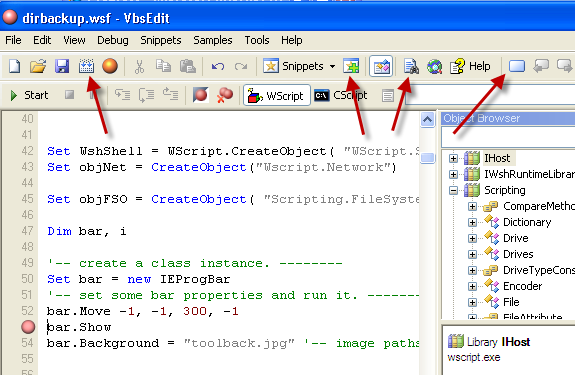Click the Object Browser search field
575x375 pixels.
click(x=508, y=137)
